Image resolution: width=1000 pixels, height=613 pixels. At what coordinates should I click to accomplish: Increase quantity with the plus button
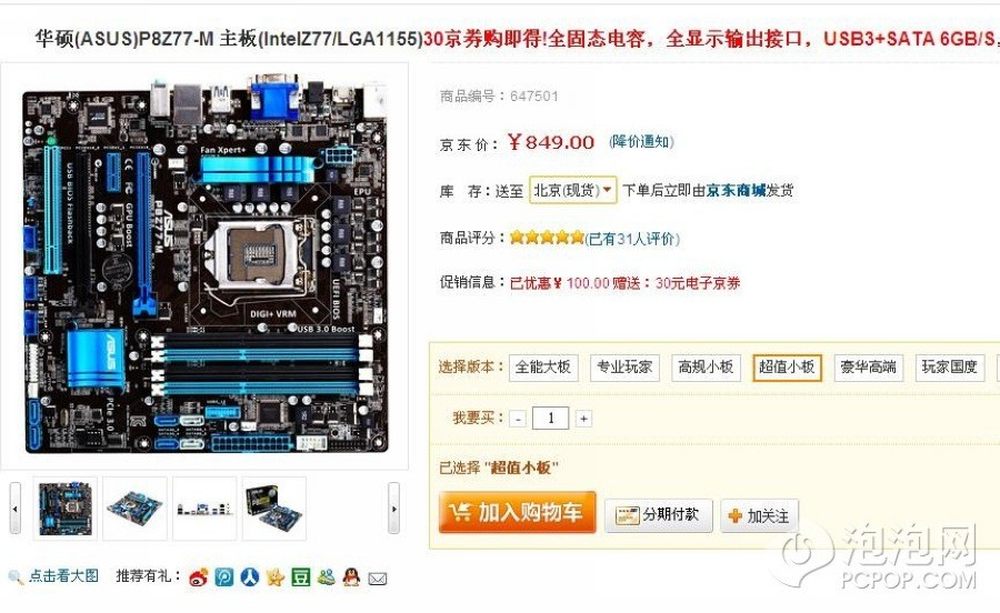coord(583,419)
